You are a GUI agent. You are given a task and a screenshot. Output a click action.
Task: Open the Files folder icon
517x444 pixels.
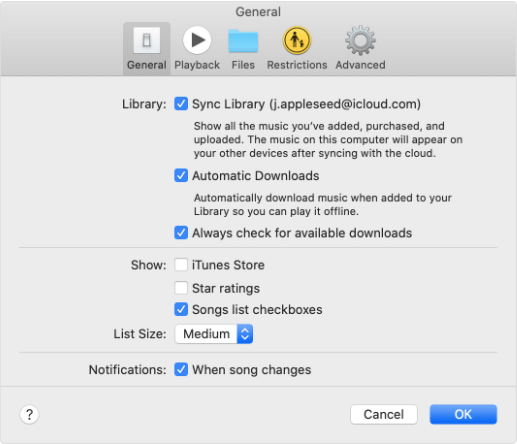pos(243,41)
